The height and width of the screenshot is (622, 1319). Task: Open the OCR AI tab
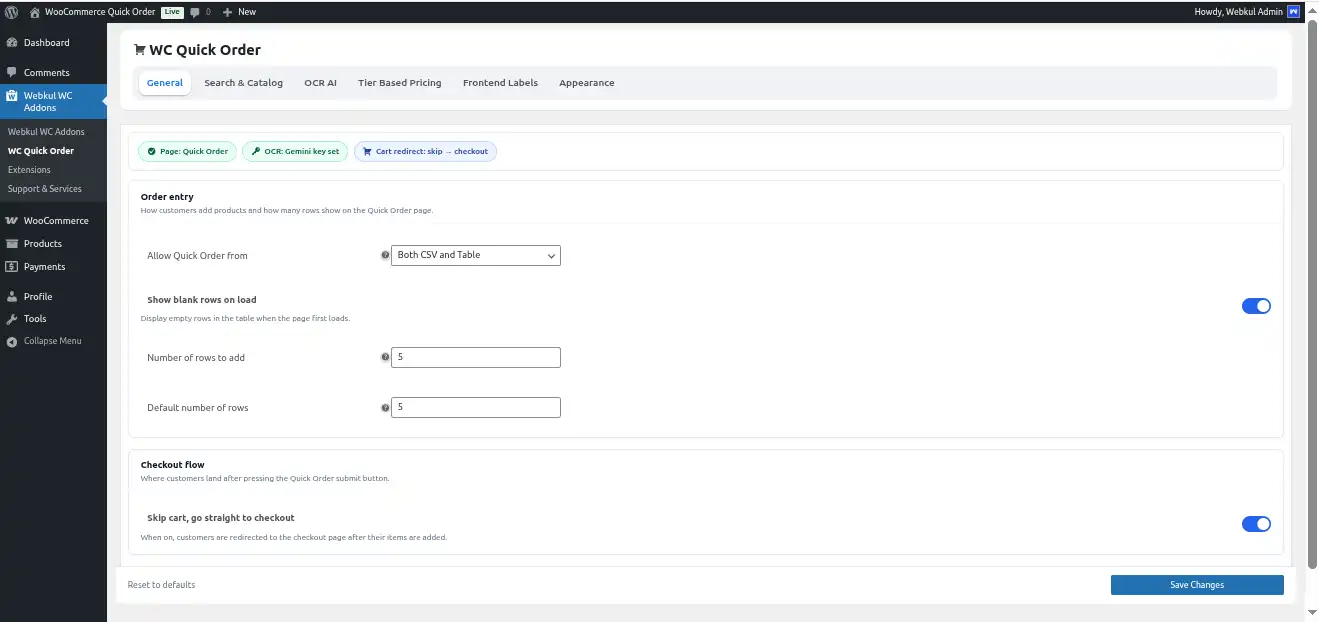click(x=320, y=83)
